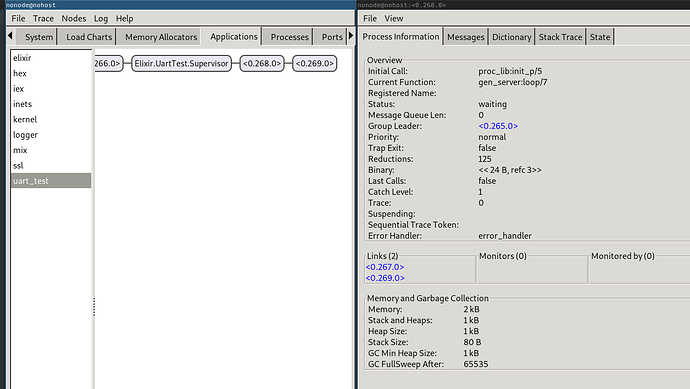Viewport: 690px width, 389px height.
Task: Click the nonode@nohost:<0.268.0> window title bar
Action: (x=523, y=5)
